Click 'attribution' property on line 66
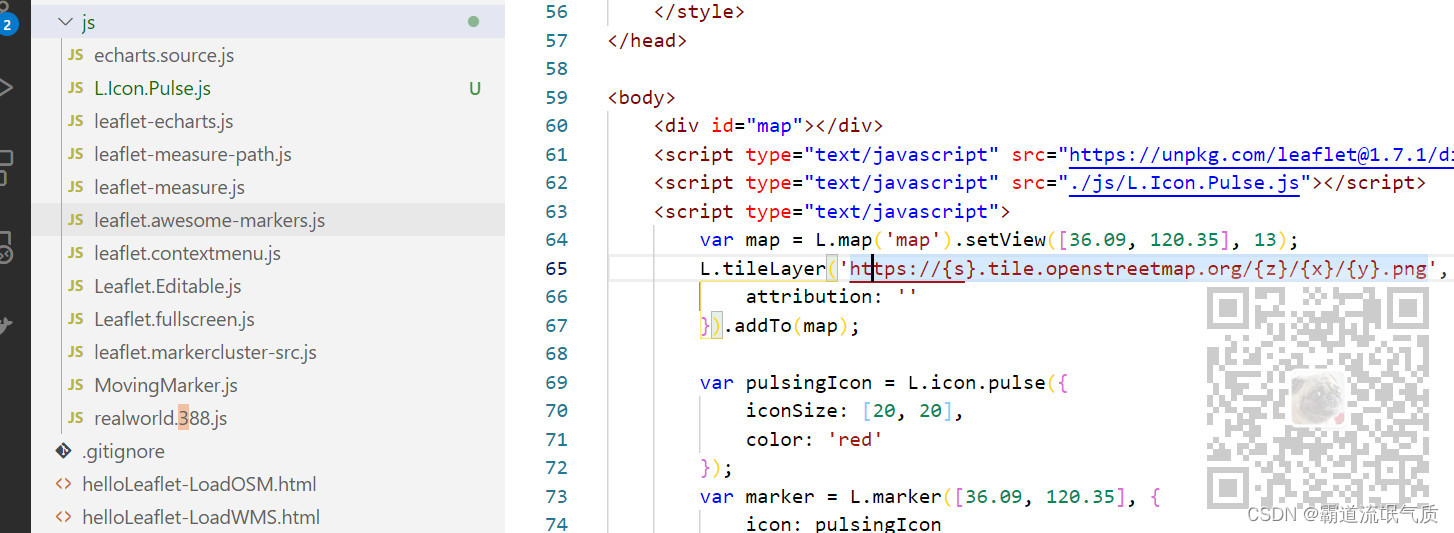Viewport: 1454px width, 533px height. coord(809,297)
